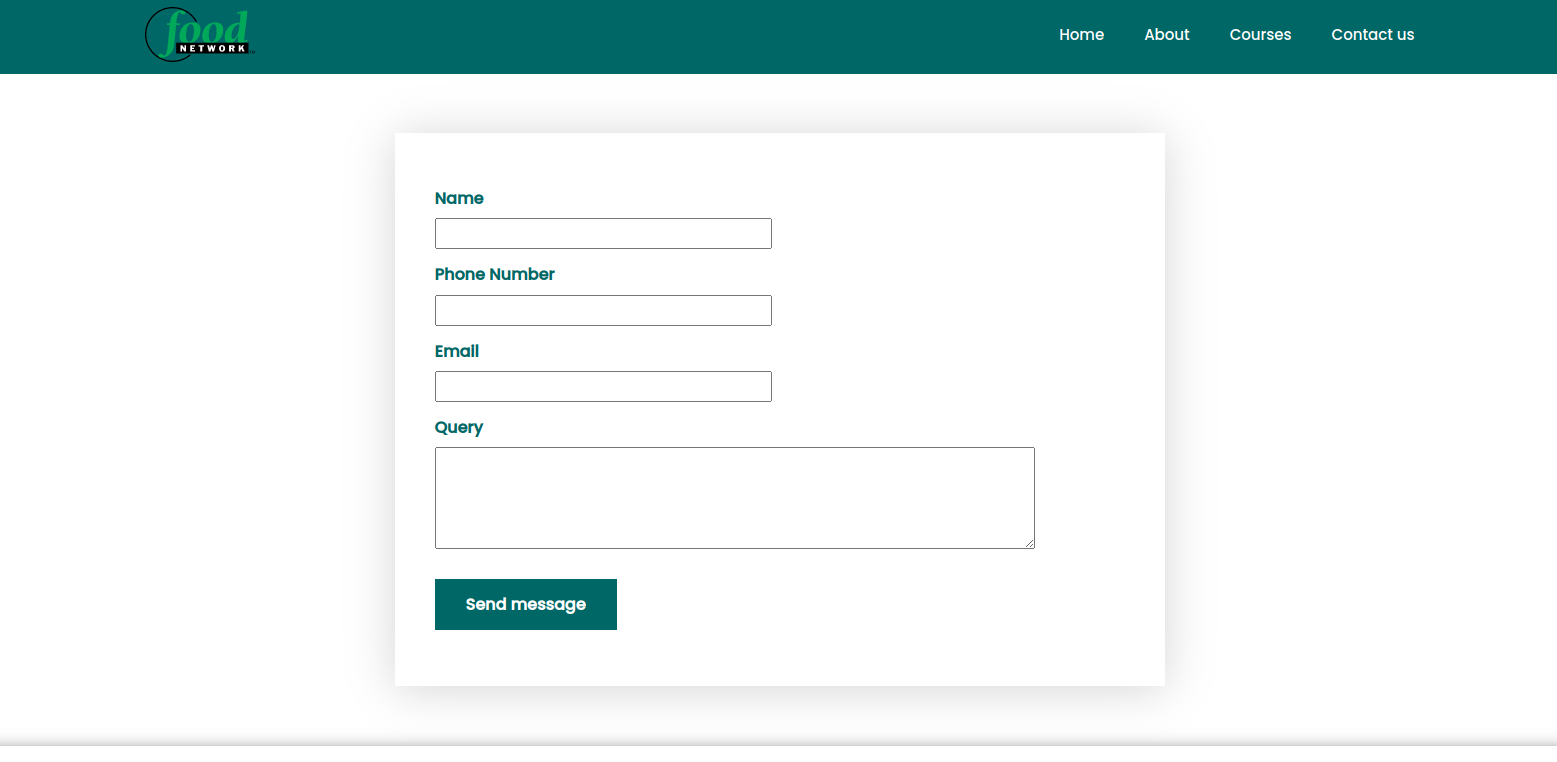Click the Food Network logo
The height and width of the screenshot is (762, 1557).
199,34
